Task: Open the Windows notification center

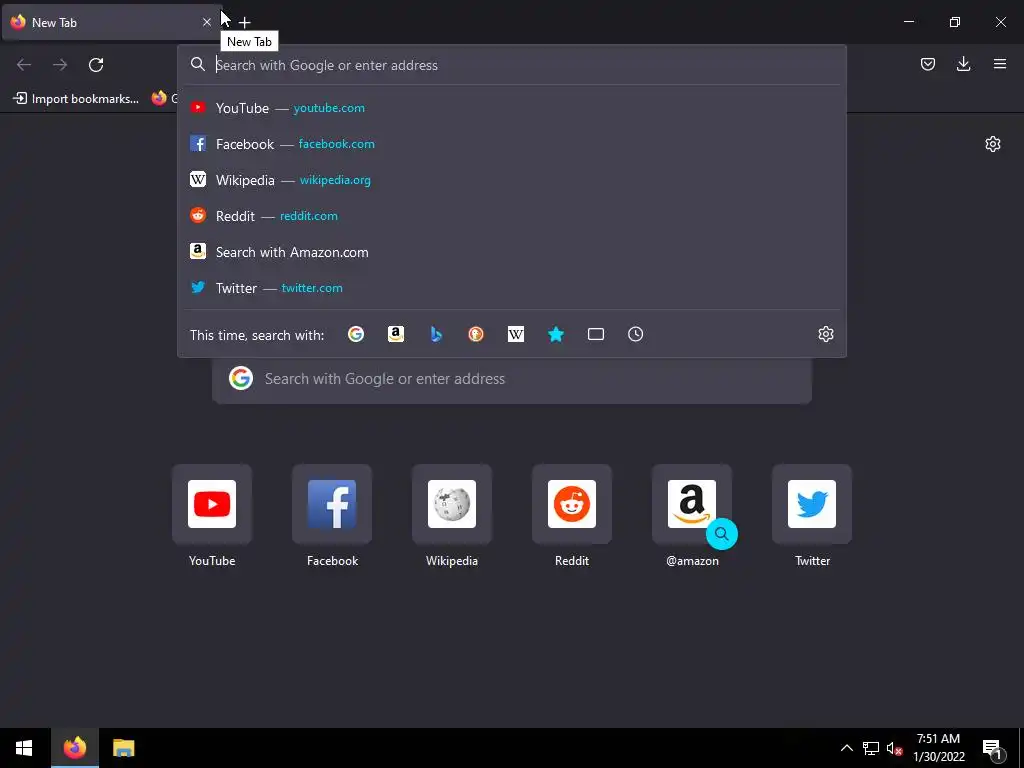Action: coord(993,748)
